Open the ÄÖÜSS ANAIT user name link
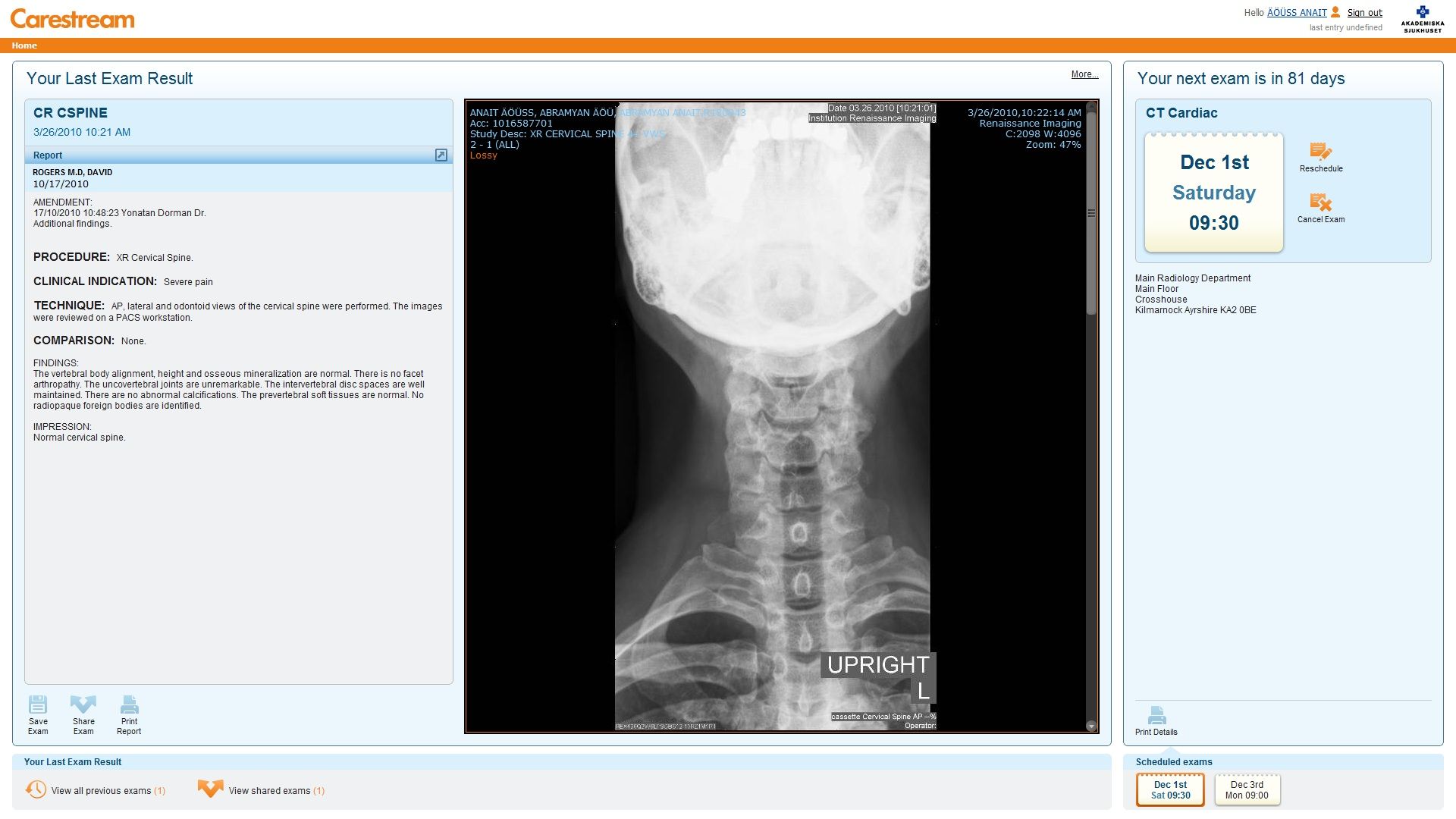 1297,13
